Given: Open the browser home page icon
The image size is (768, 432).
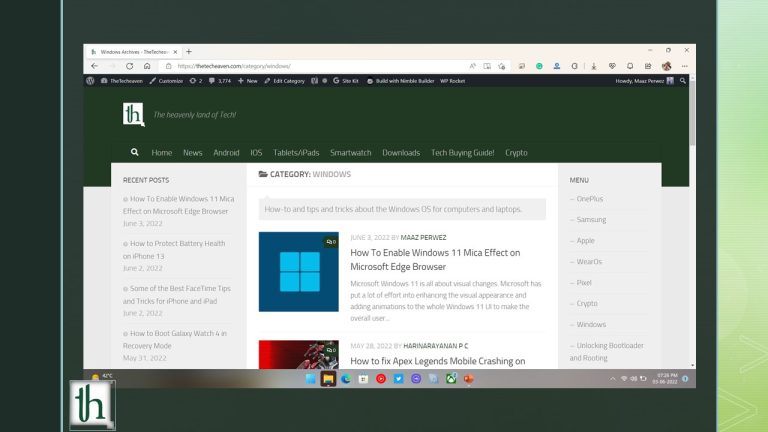Looking at the screenshot, I should [x=147, y=66].
